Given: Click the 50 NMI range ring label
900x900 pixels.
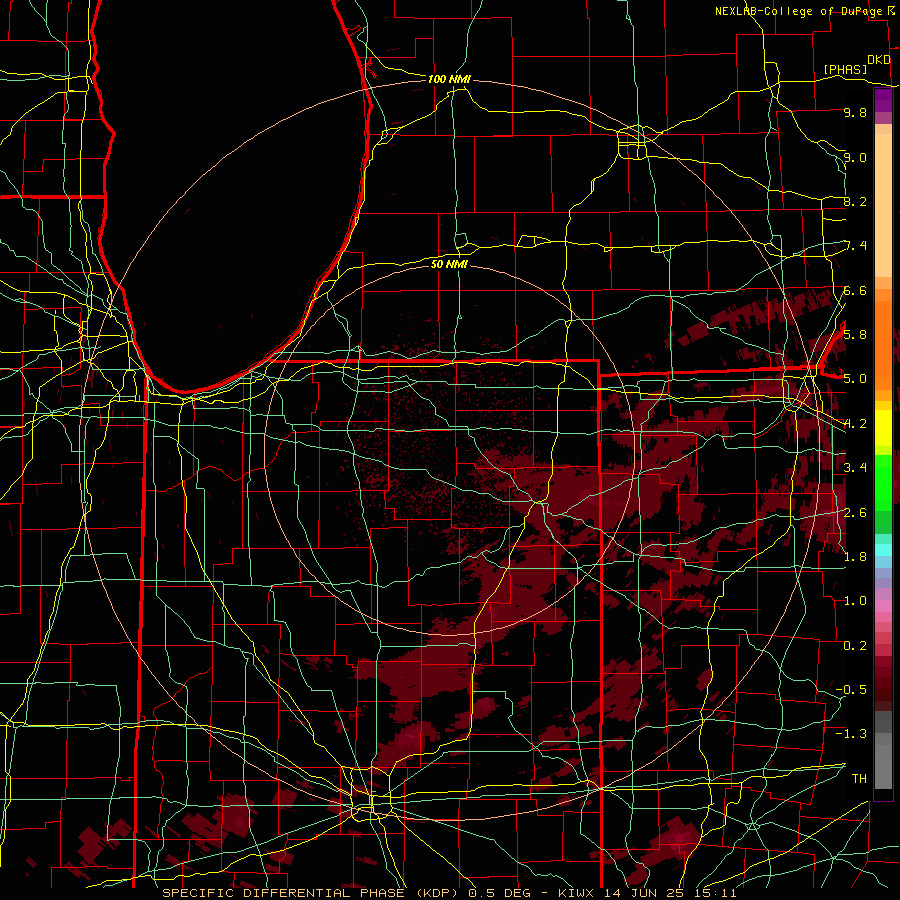Looking at the screenshot, I should pos(449,264).
